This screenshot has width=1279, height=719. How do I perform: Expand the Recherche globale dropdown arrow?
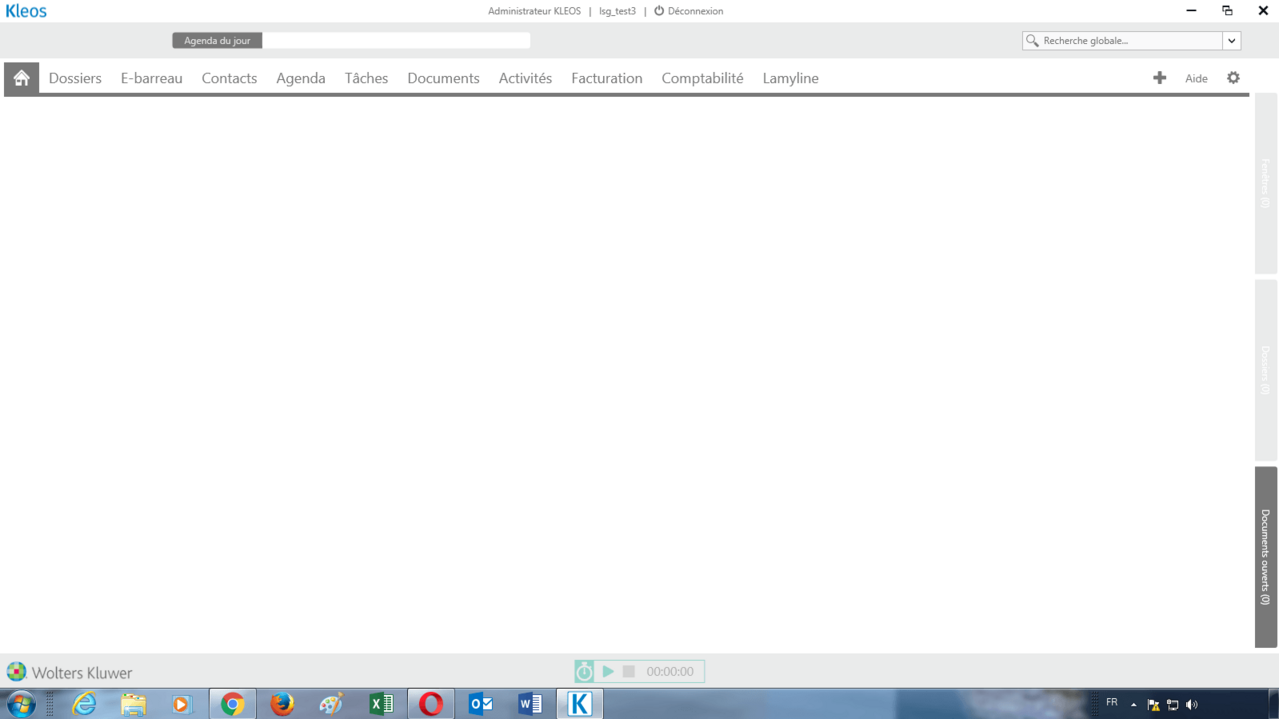1232,41
